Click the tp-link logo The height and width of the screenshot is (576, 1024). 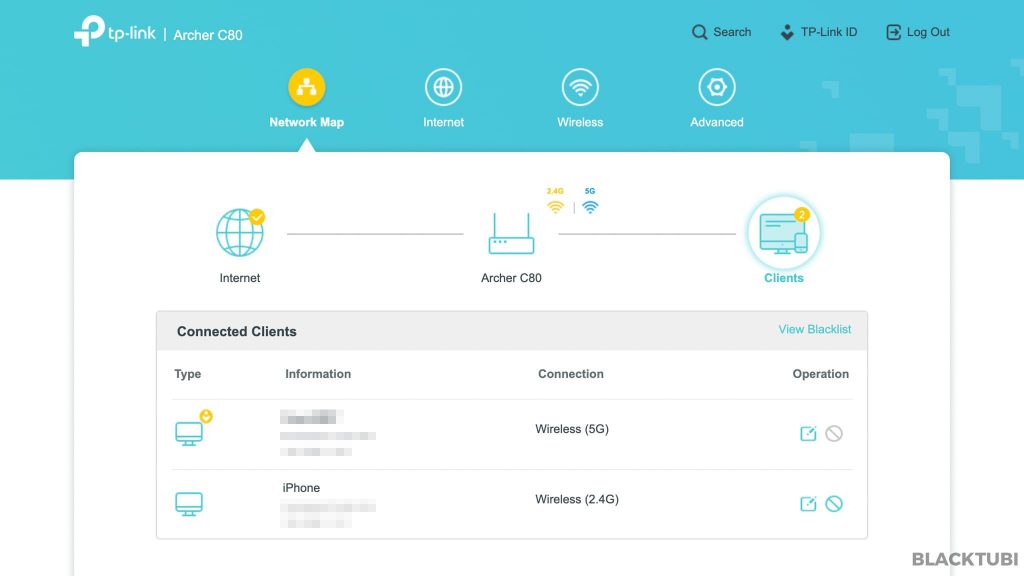point(115,31)
